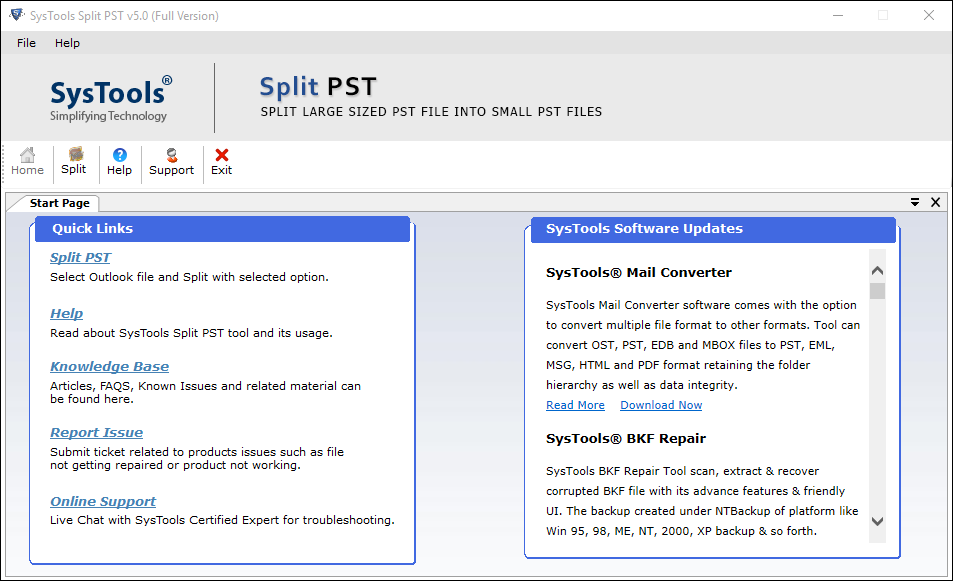The width and height of the screenshot is (953, 581).
Task: Read More about Mail Converter
Action: tap(575, 405)
